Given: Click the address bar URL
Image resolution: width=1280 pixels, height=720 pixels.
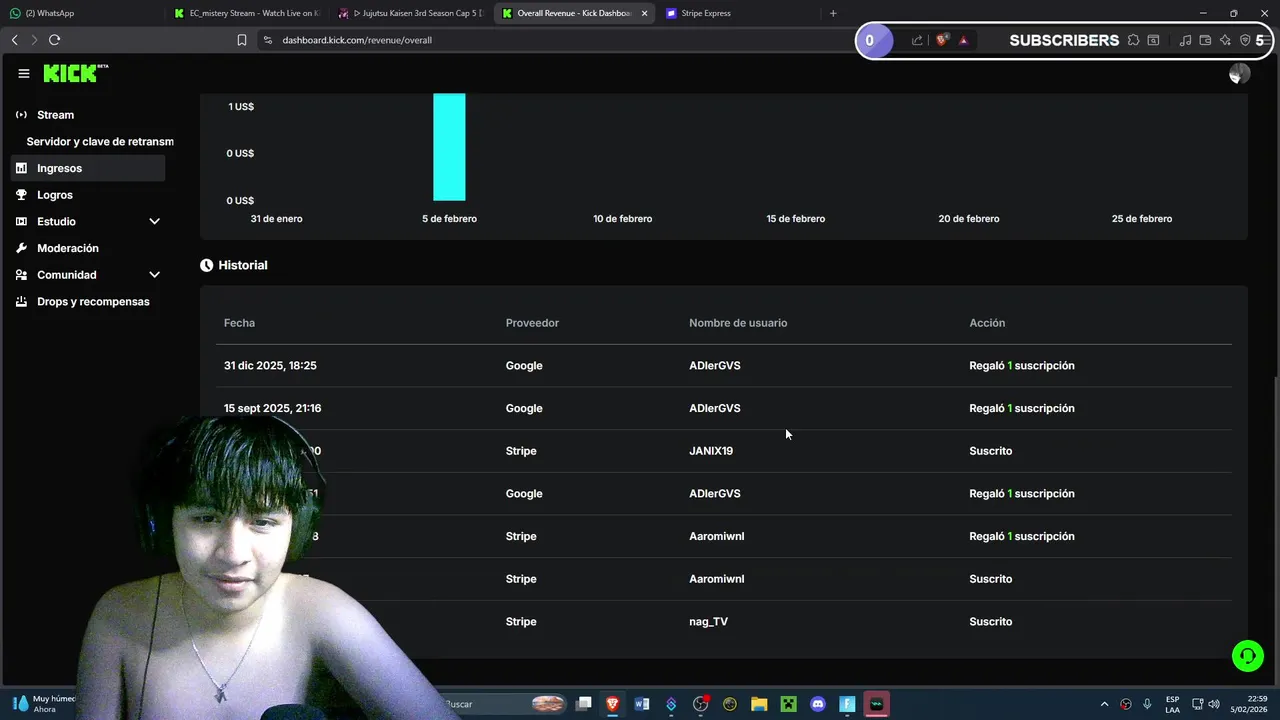Looking at the screenshot, I should pyautogui.click(x=357, y=40).
